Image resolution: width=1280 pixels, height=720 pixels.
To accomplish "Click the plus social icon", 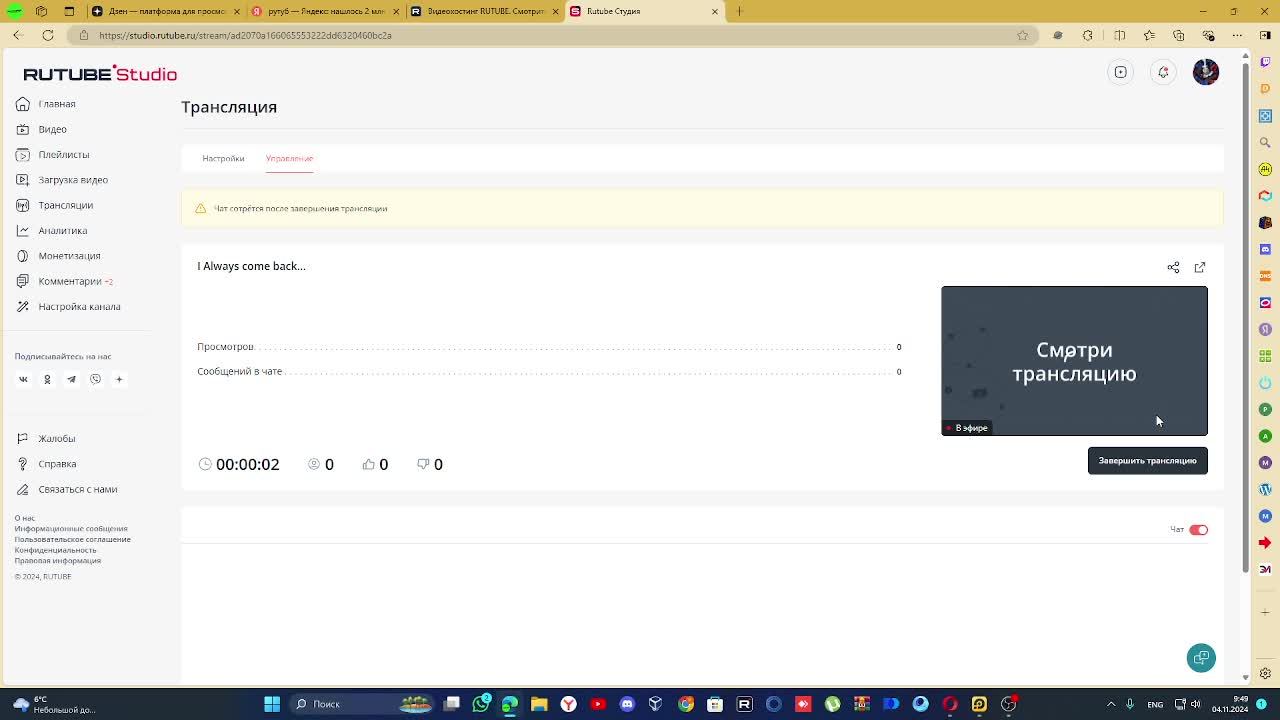I will click(119, 379).
